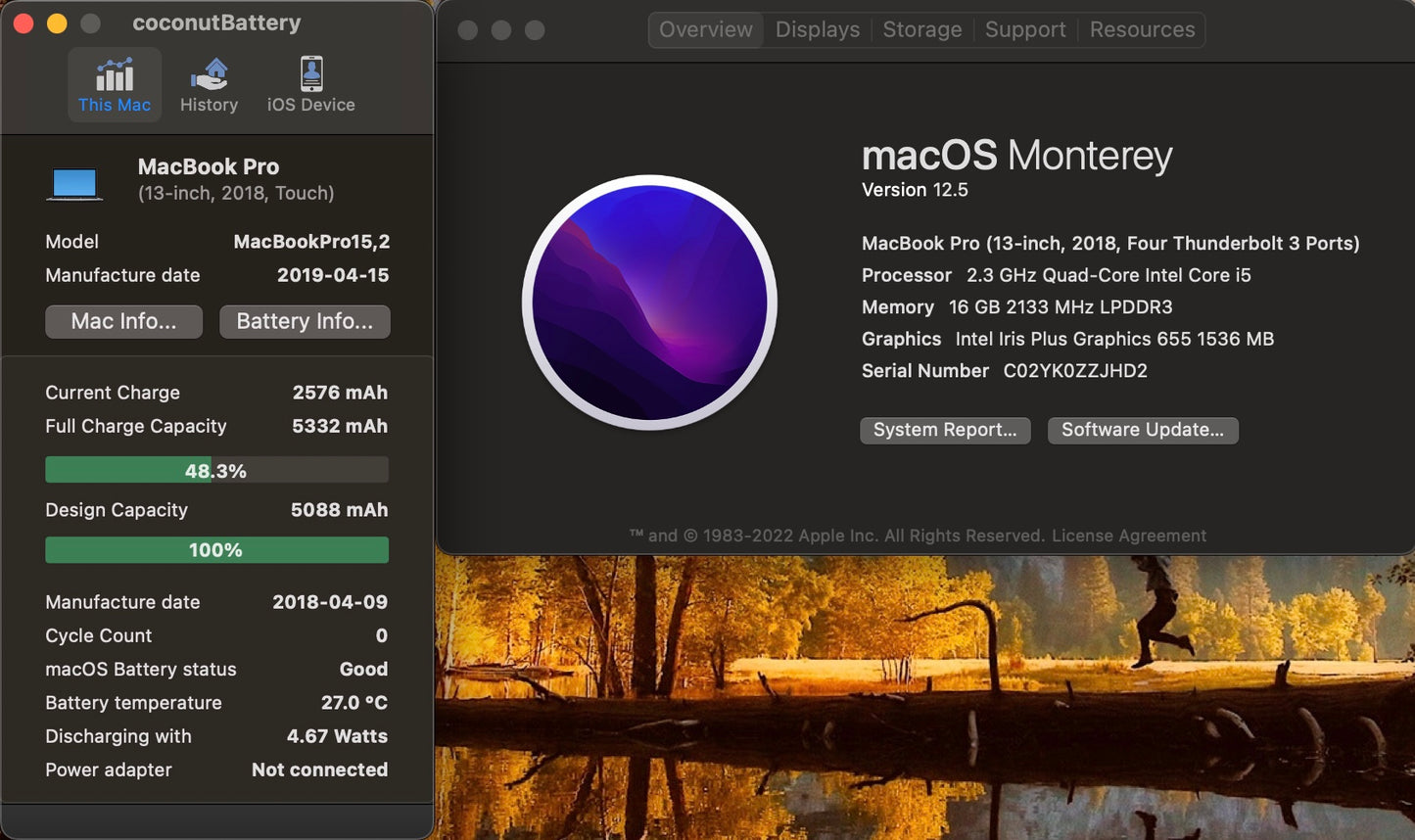Minimize coconutBattery with the yellow button
The image size is (1415, 840).
pos(57,23)
